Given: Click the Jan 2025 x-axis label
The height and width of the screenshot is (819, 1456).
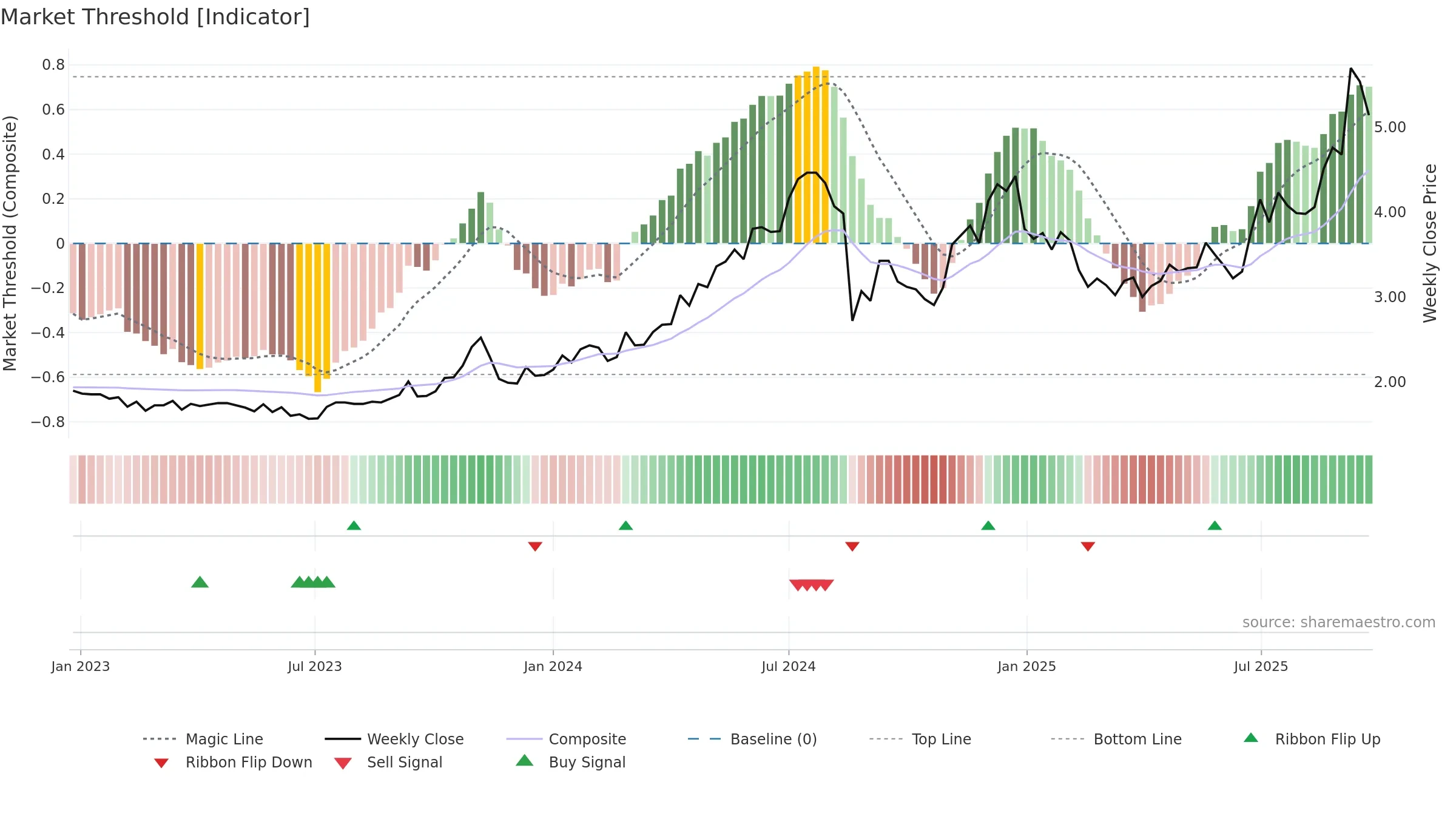Looking at the screenshot, I should [x=1027, y=666].
